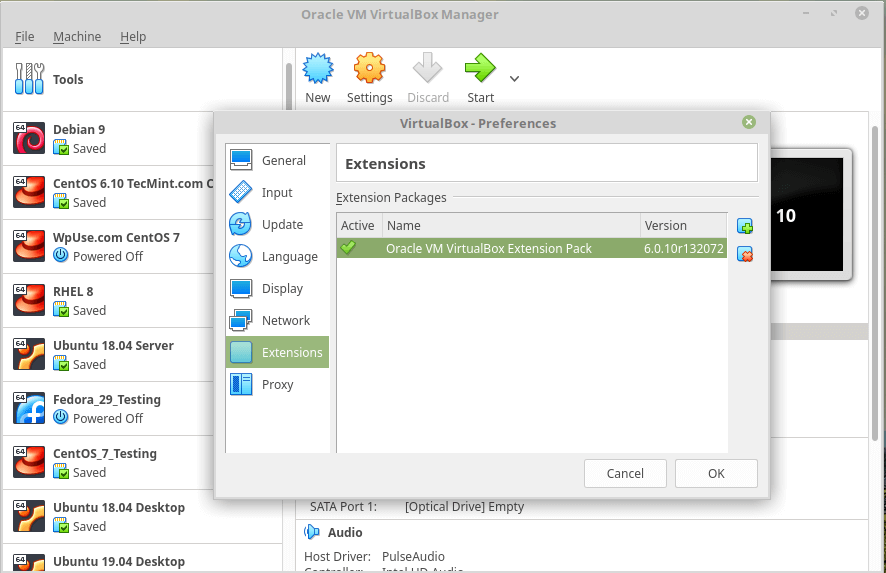Screen dimensions: 886x573
Task: Open the Help menu
Action: pos(133,37)
